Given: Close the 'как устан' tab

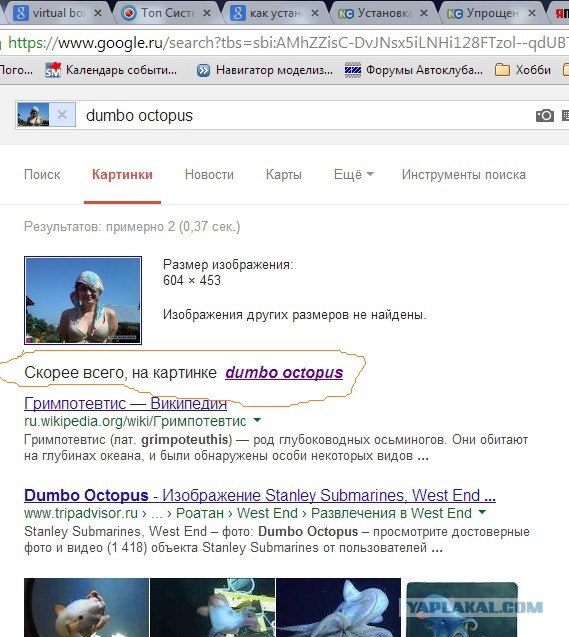Looking at the screenshot, I should 315,13.
